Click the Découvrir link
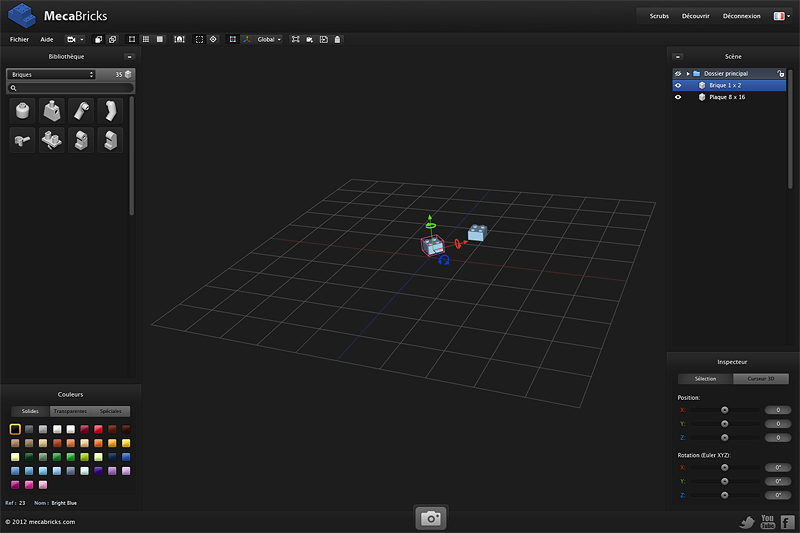This screenshot has width=800, height=533. [x=695, y=16]
